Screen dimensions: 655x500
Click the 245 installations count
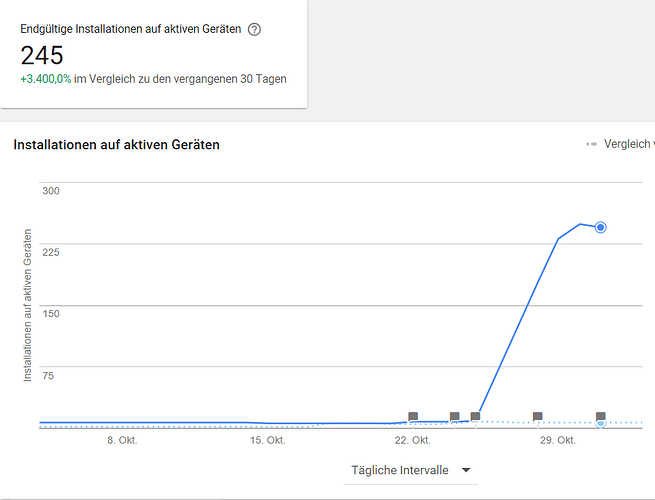tap(42, 55)
